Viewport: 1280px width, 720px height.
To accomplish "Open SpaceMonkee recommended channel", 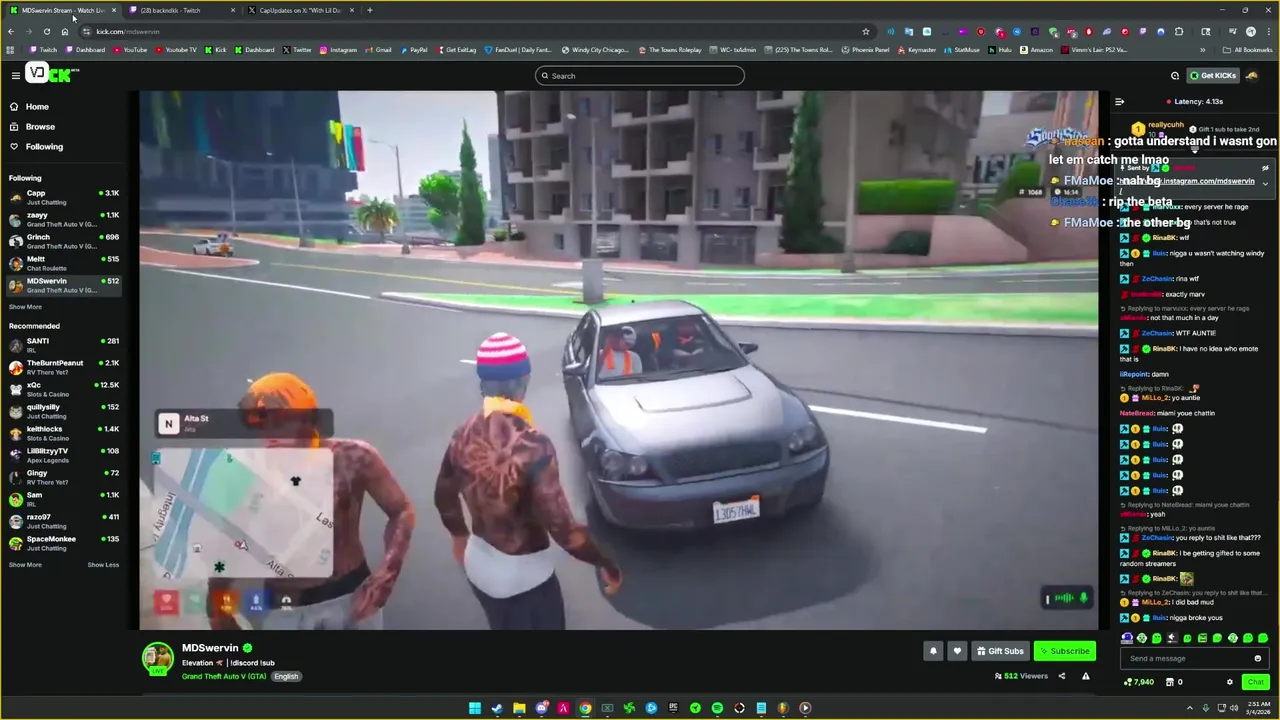I will pos(64,543).
